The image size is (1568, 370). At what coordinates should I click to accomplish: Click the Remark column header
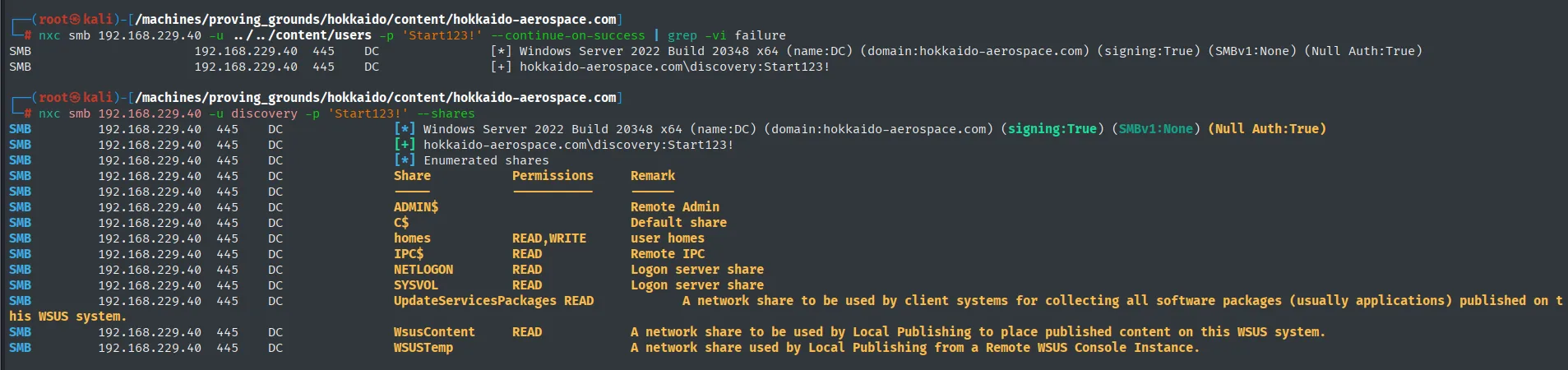point(653,176)
